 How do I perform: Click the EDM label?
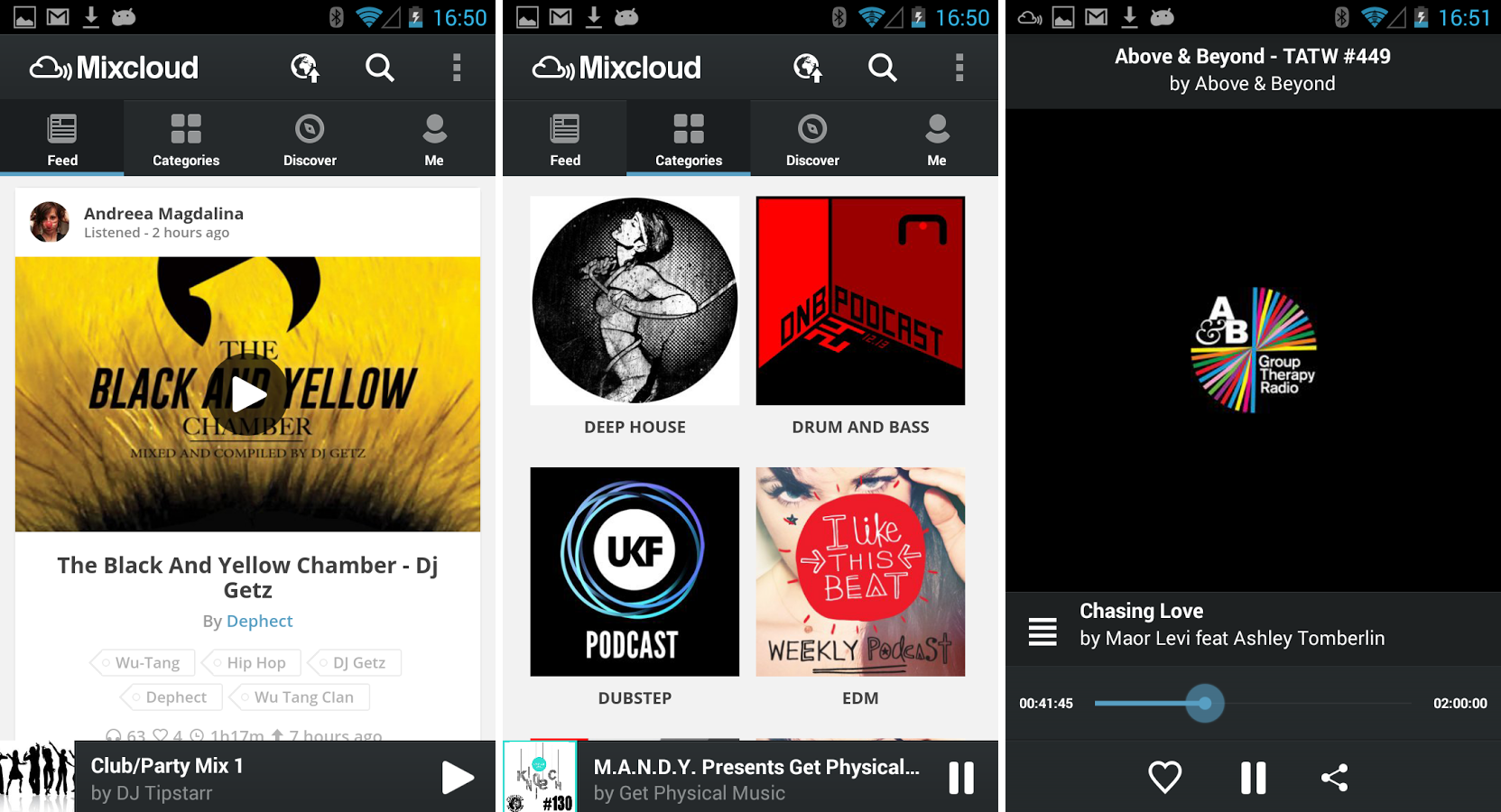click(x=860, y=697)
